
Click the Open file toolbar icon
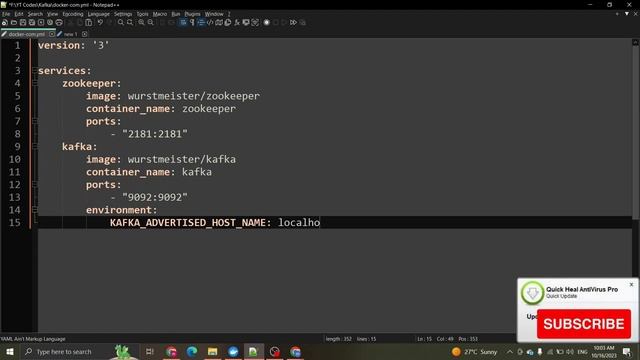point(13,22)
